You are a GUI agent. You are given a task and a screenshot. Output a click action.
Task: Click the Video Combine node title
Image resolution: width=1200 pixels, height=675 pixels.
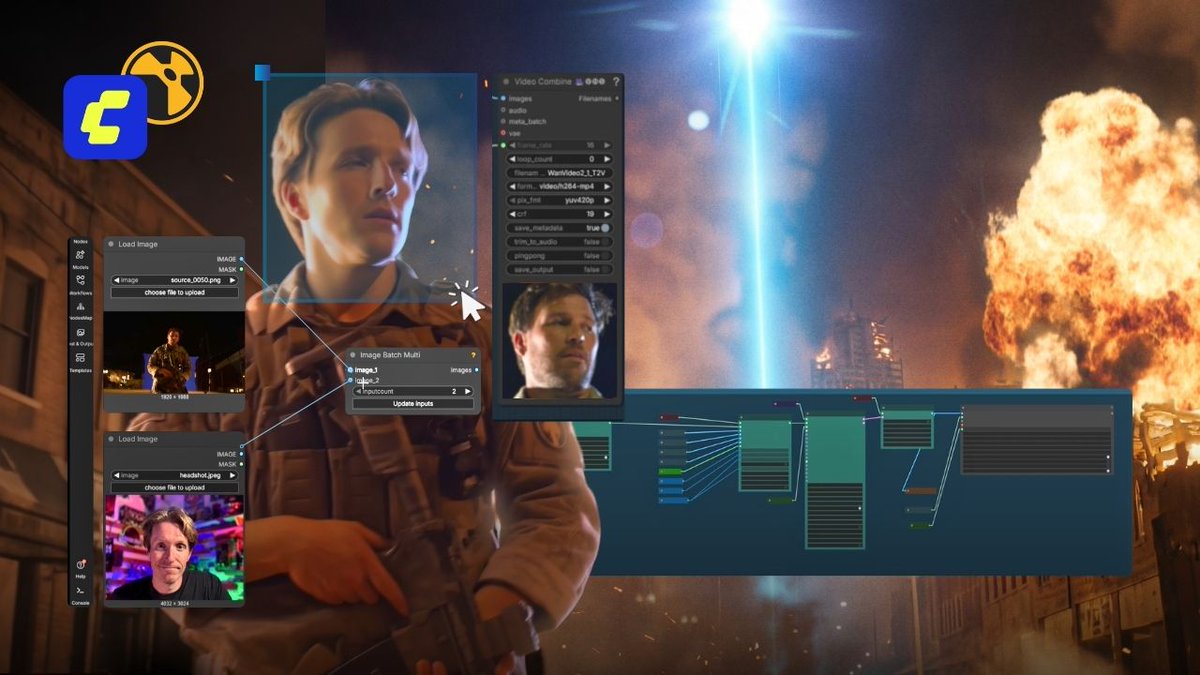click(x=542, y=82)
